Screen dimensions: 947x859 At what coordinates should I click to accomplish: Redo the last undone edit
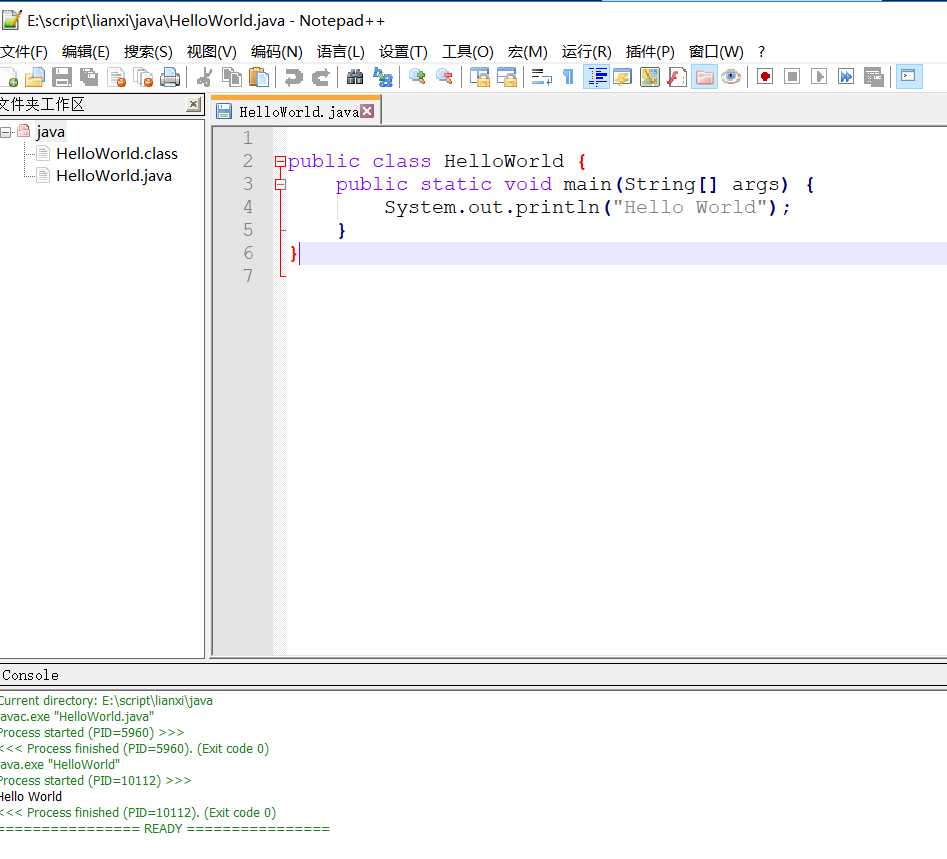coord(321,77)
